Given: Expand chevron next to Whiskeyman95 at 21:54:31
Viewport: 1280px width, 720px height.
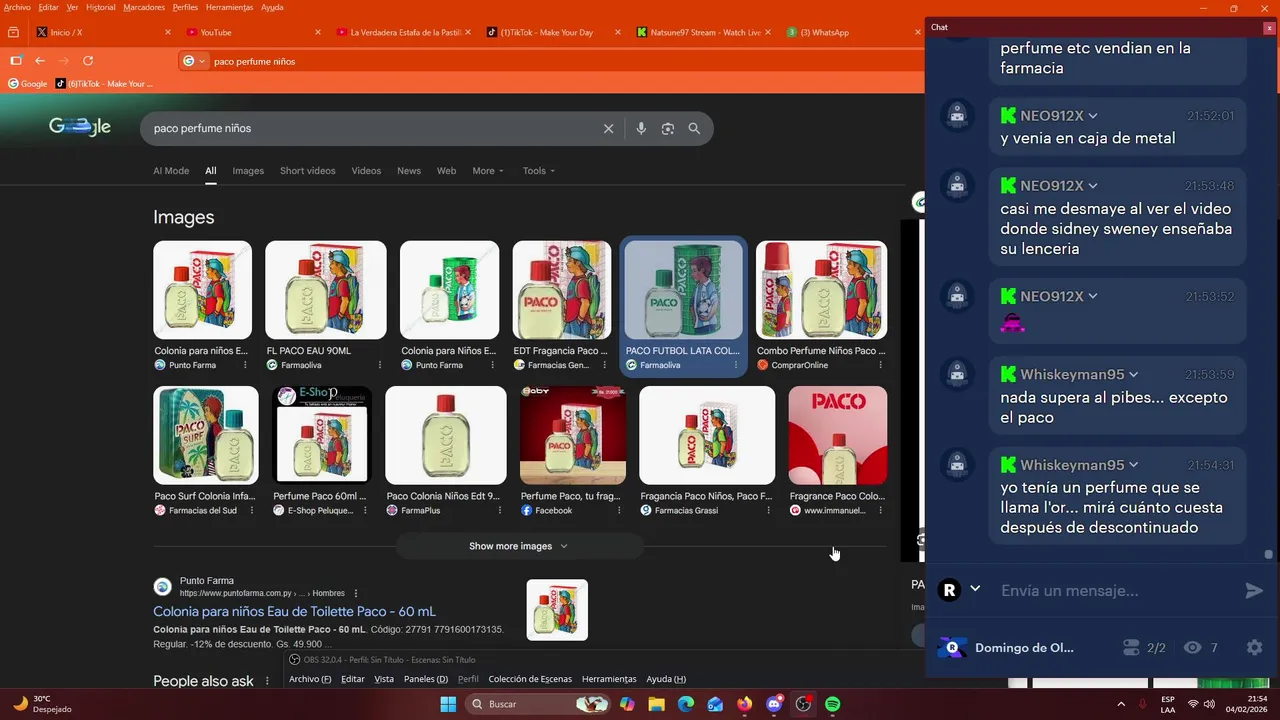Looking at the screenshot, I should pos(1133,465).
